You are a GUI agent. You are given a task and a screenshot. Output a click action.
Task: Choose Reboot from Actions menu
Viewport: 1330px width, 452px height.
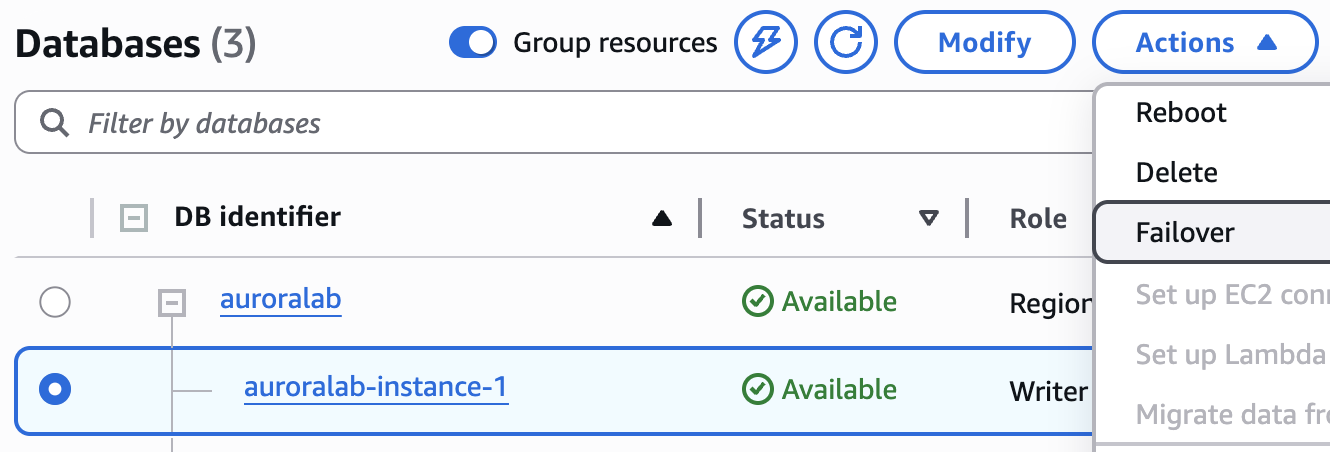pos(1181,112)
